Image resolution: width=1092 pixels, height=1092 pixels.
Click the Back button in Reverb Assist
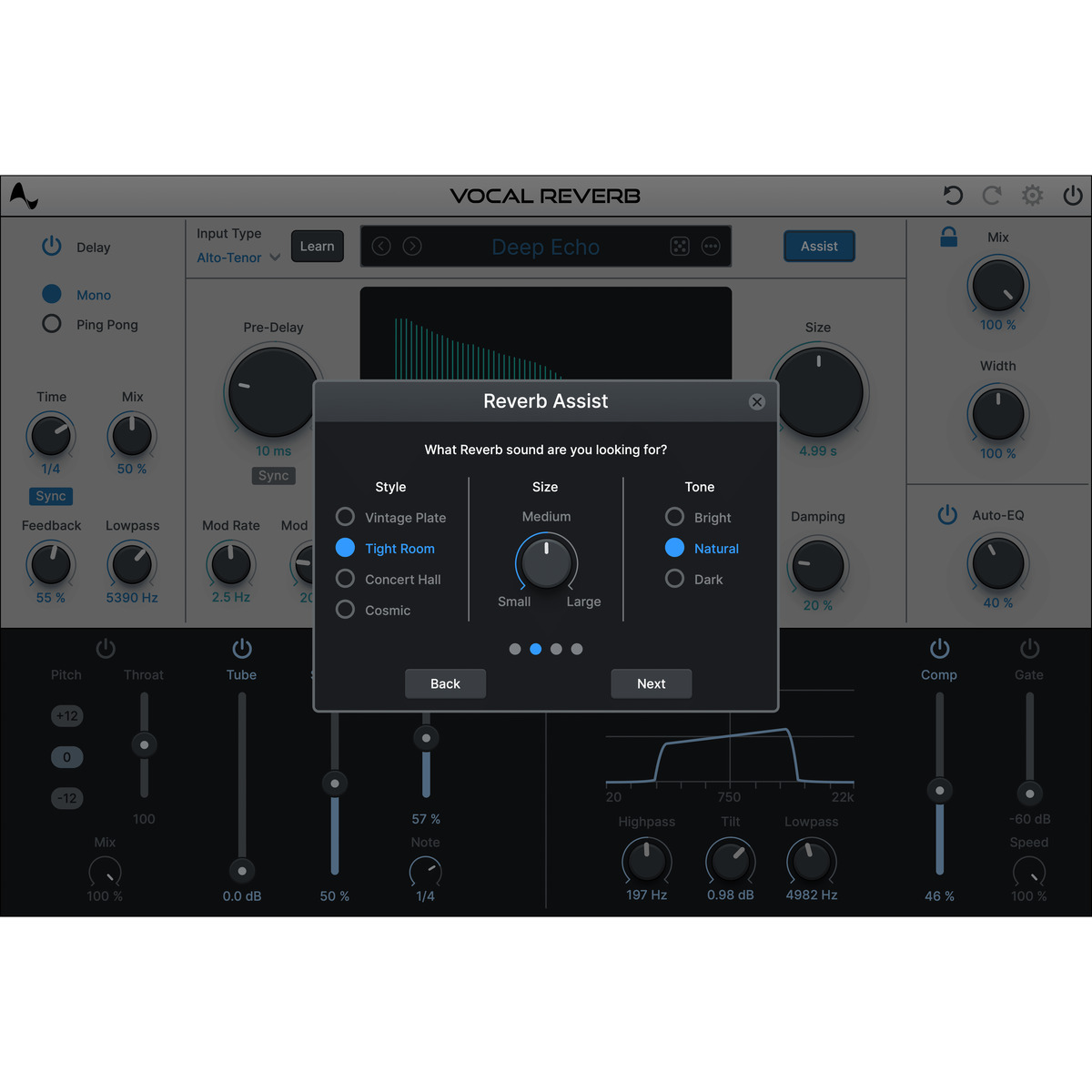tap(445, 683)
